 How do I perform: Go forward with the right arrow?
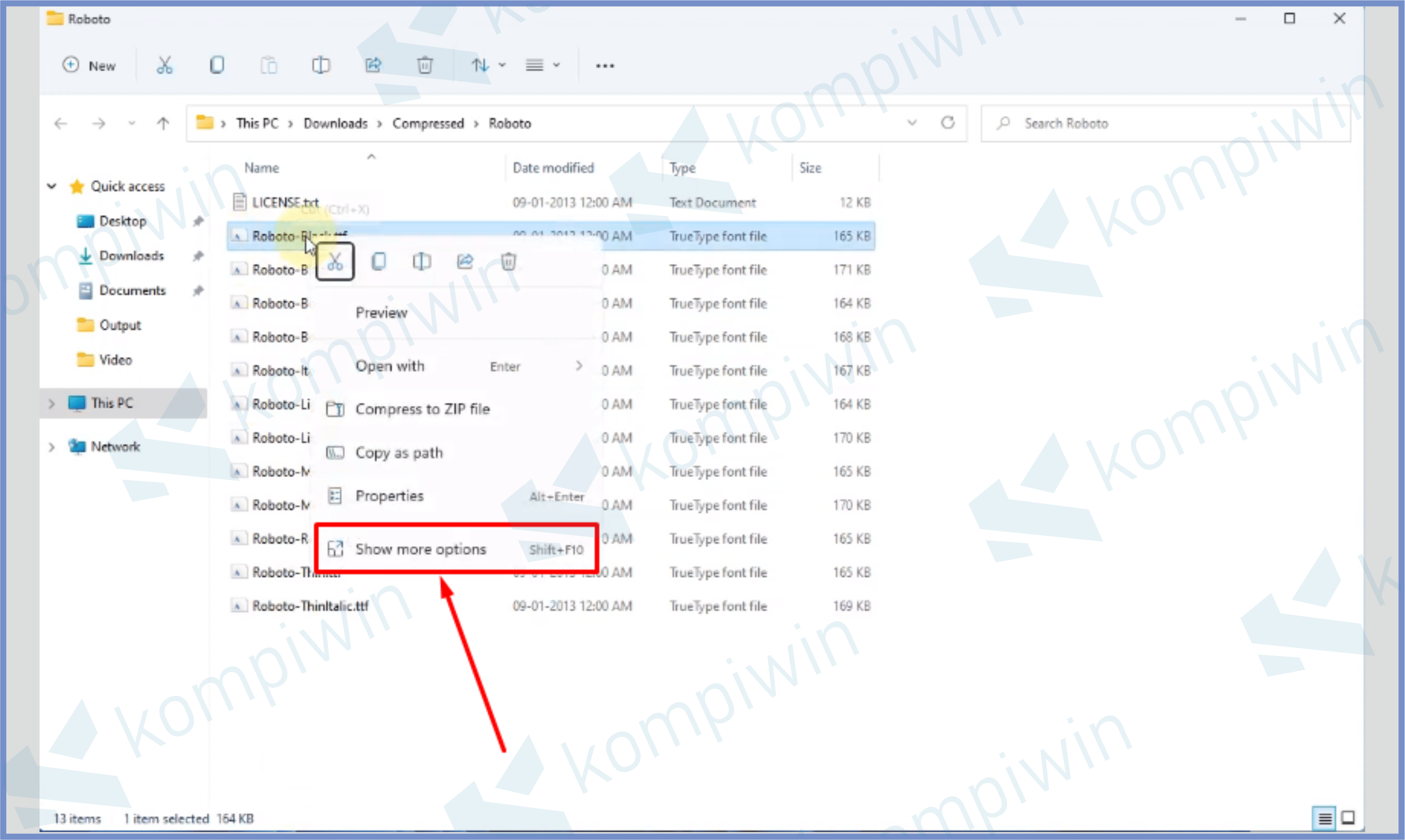99,123
